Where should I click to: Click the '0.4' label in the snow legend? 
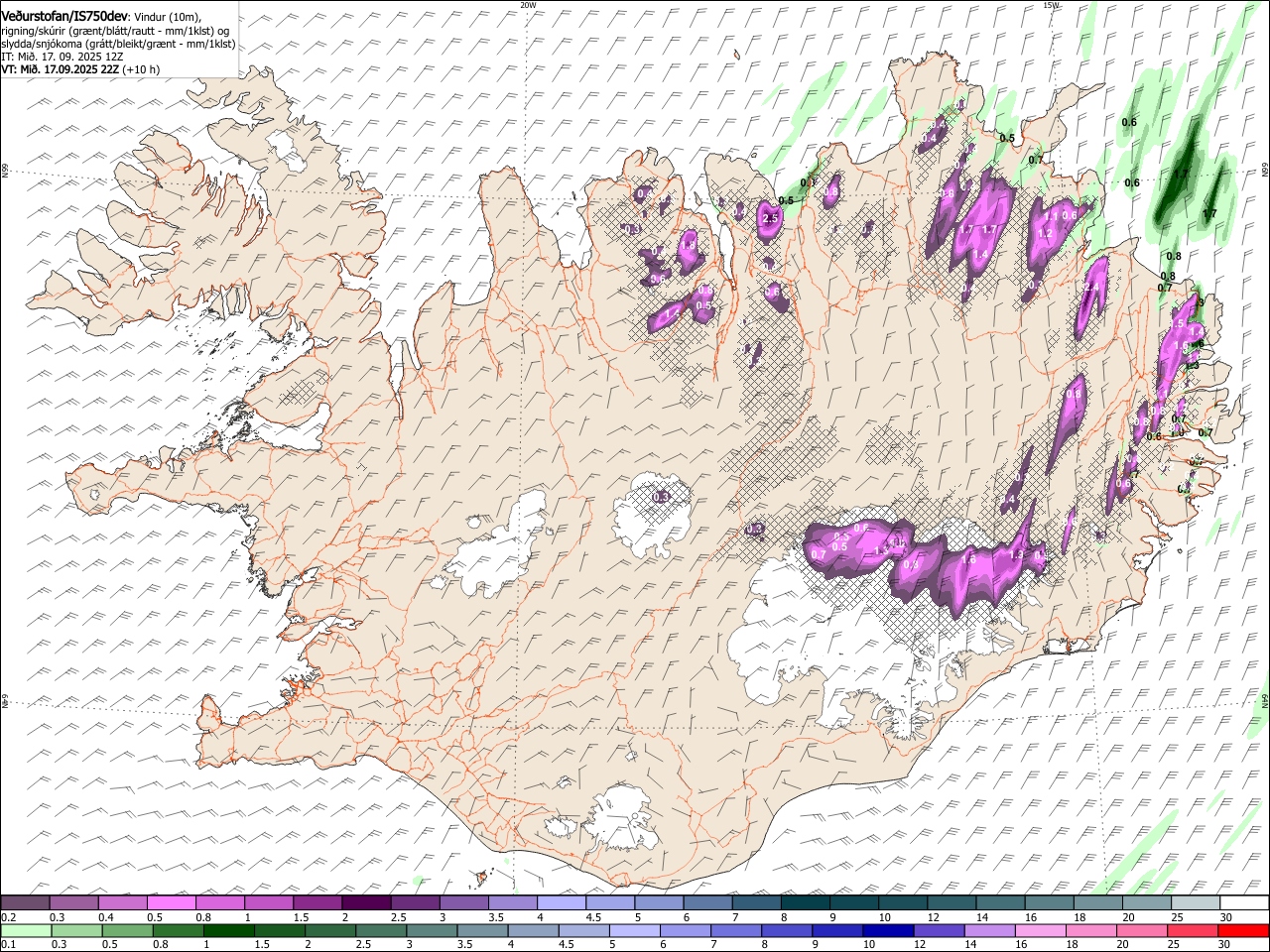105,917
